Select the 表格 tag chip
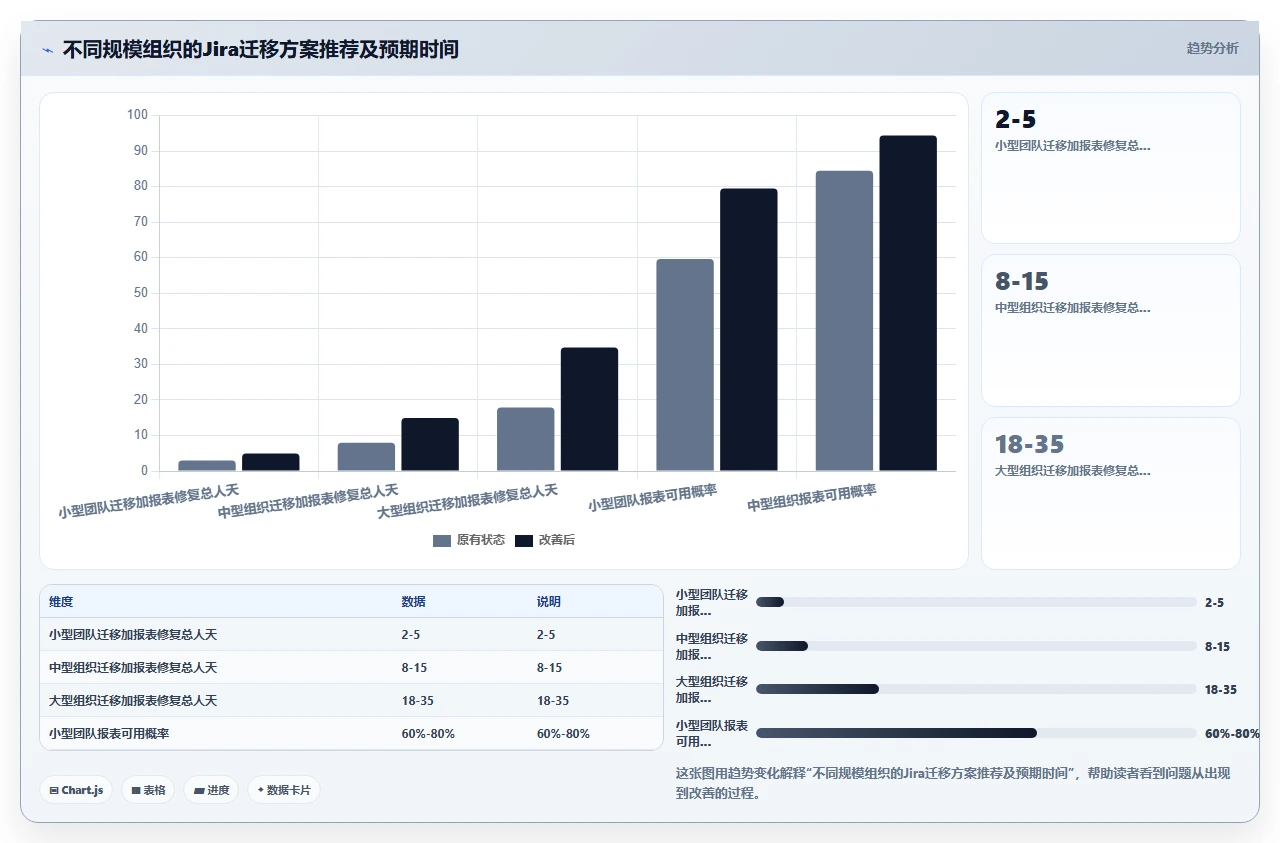This screenshot has height=843, width=1280. (x=148, y=790)
